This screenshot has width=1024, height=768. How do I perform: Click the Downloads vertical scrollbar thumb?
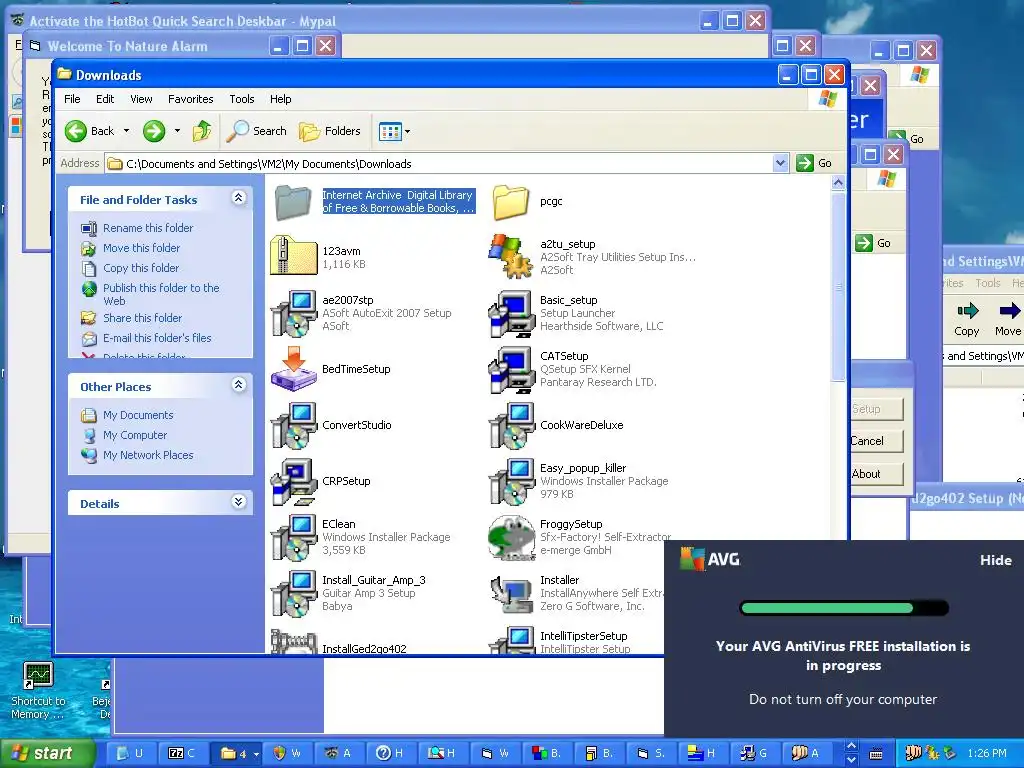pos(839,287)
